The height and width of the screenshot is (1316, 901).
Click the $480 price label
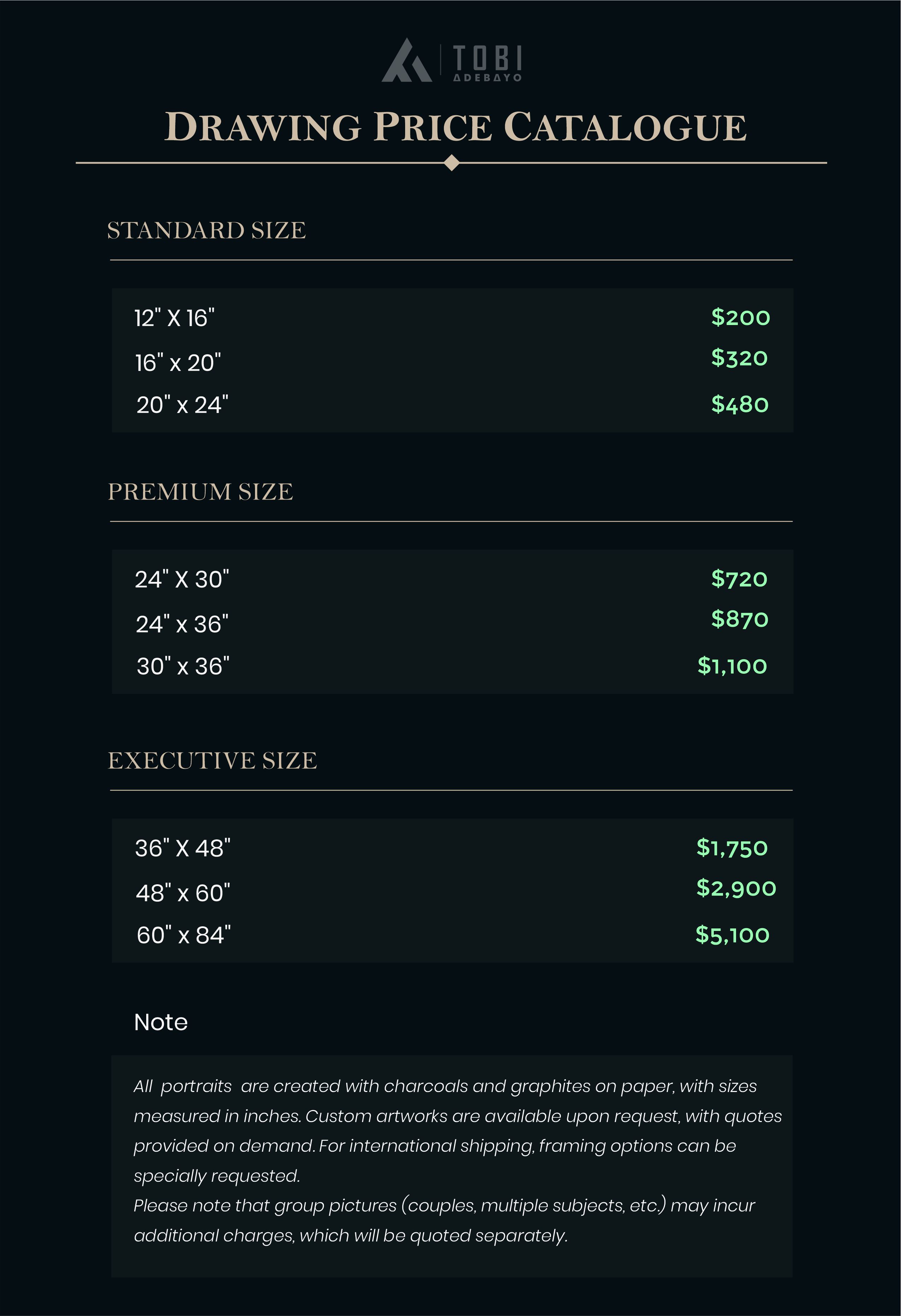740,404
